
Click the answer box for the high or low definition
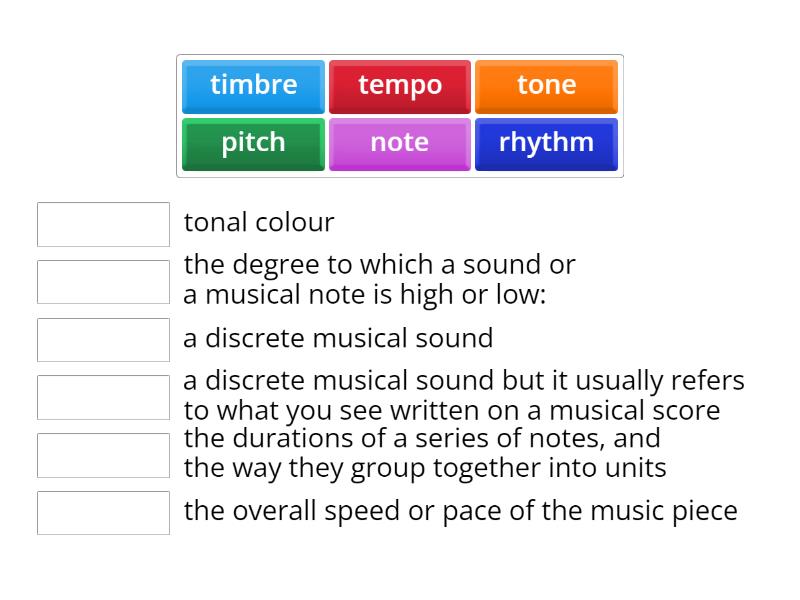tap(103, 281)
